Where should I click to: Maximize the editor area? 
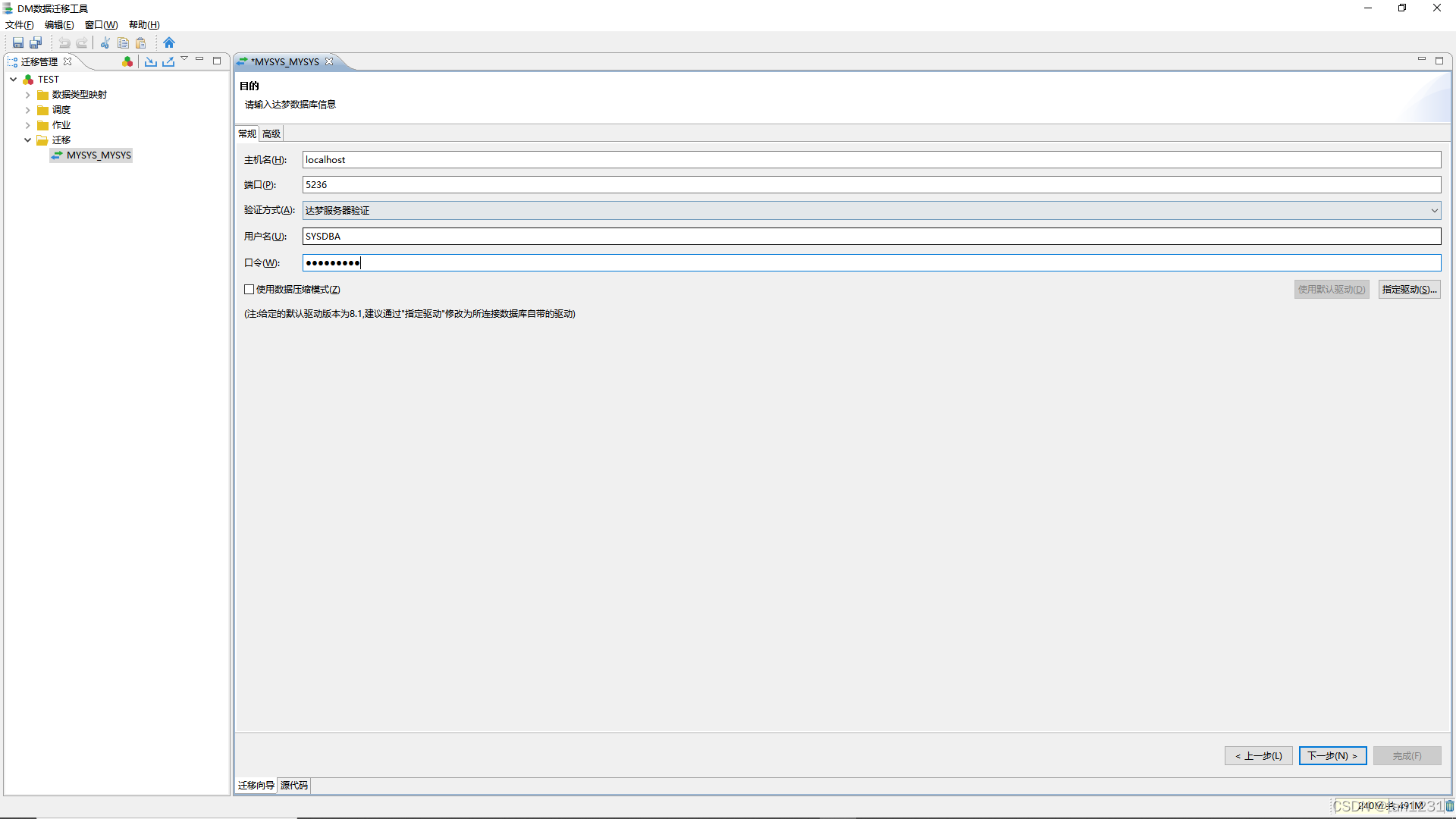1439,61
